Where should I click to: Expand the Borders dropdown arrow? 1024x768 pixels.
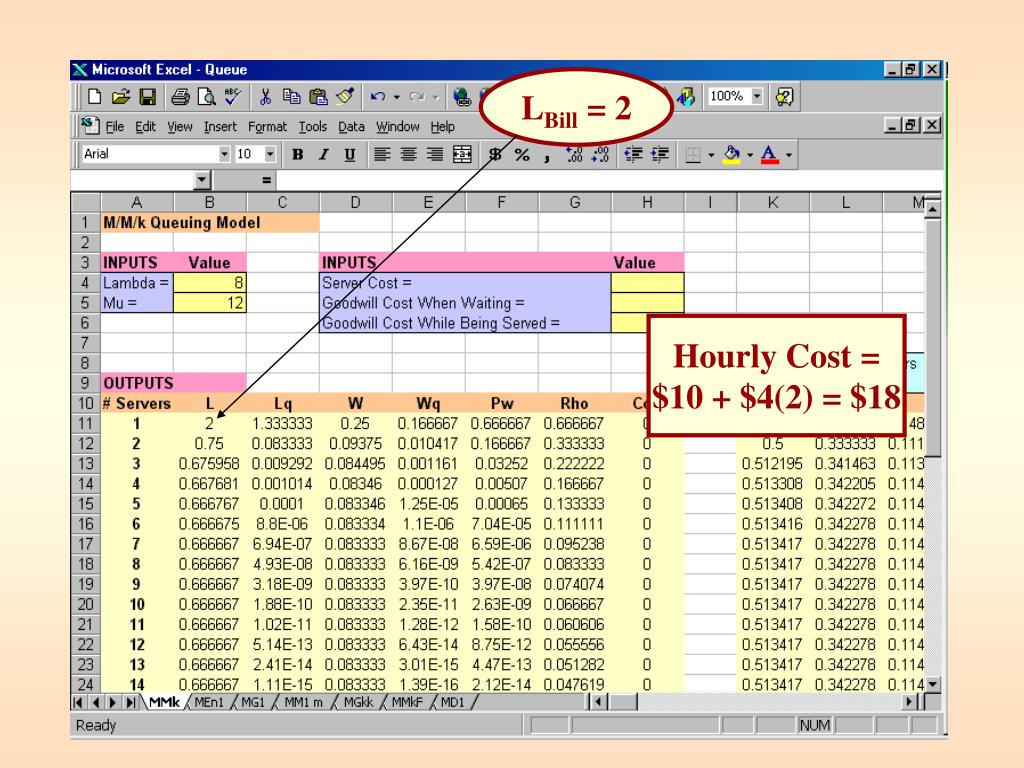(x=711, y=155)
